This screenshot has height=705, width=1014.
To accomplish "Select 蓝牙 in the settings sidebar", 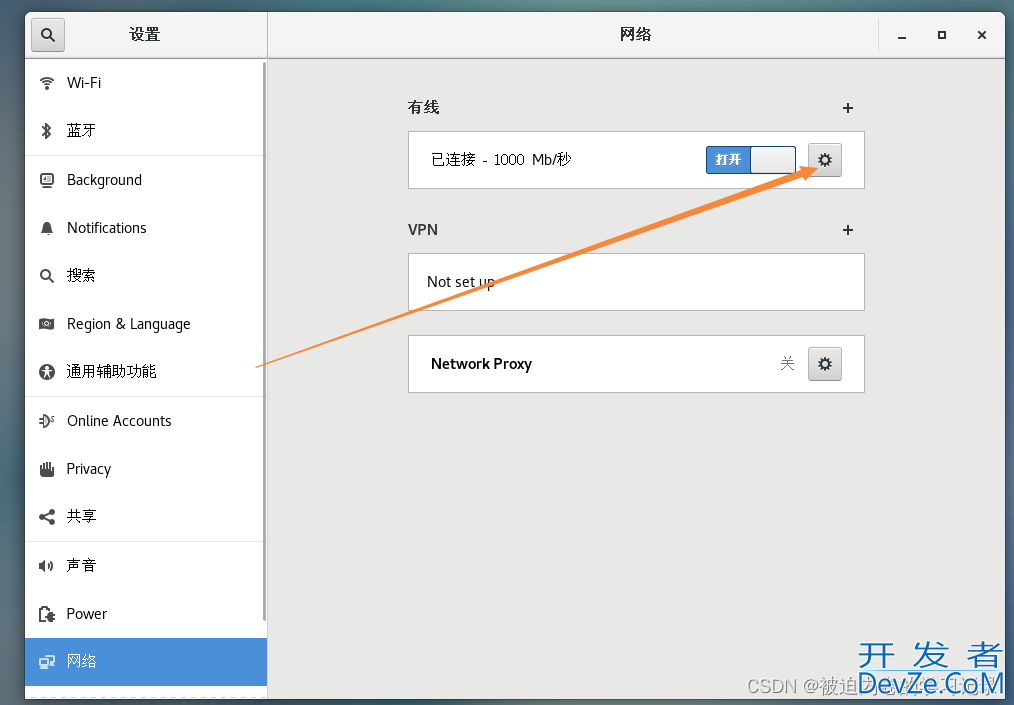I will point(146,131).
